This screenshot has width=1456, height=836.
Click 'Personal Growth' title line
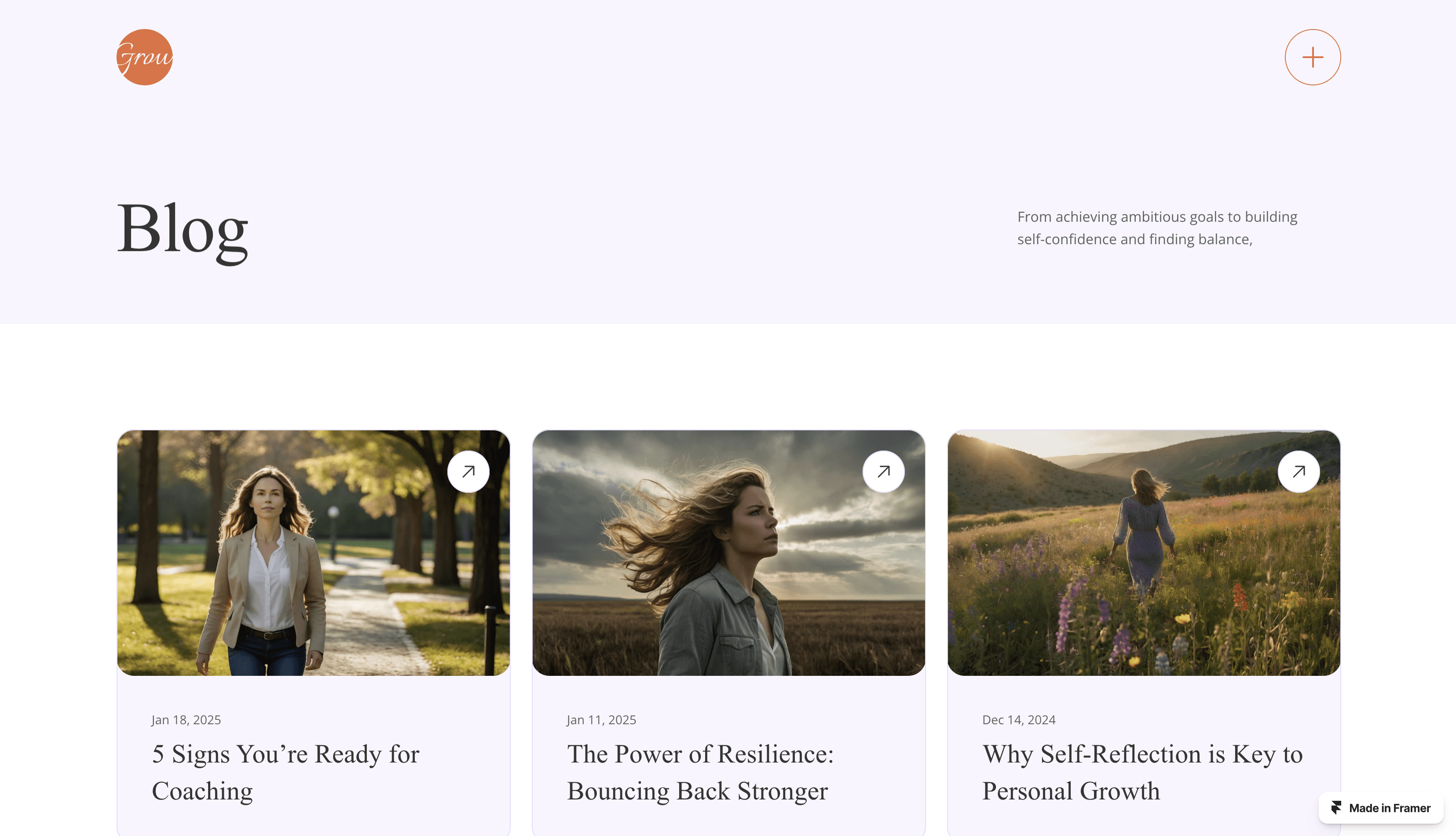point(1071,791)
